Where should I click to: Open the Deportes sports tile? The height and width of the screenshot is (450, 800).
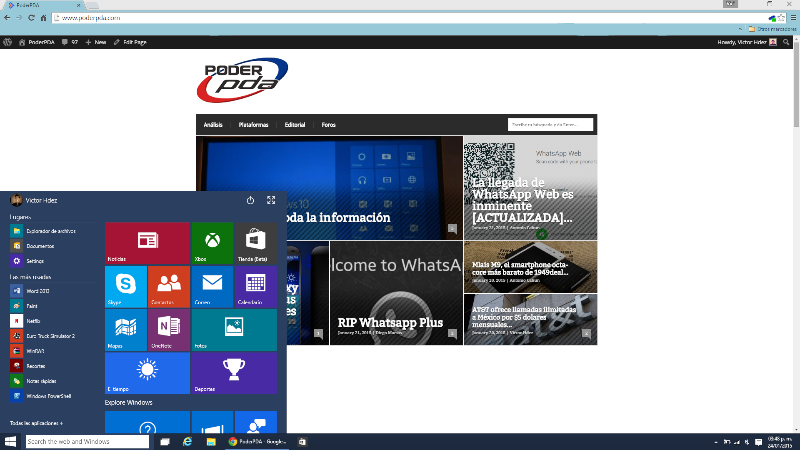[234, 373]
